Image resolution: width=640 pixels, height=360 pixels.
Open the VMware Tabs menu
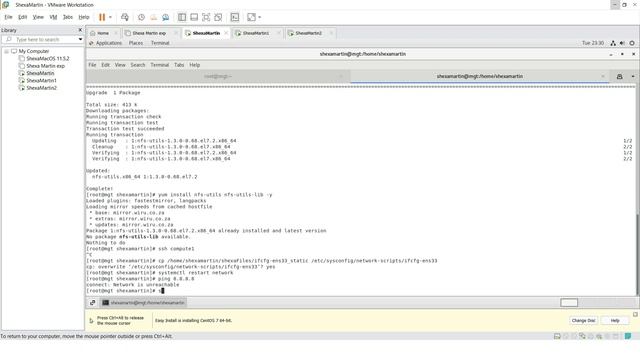68,17
